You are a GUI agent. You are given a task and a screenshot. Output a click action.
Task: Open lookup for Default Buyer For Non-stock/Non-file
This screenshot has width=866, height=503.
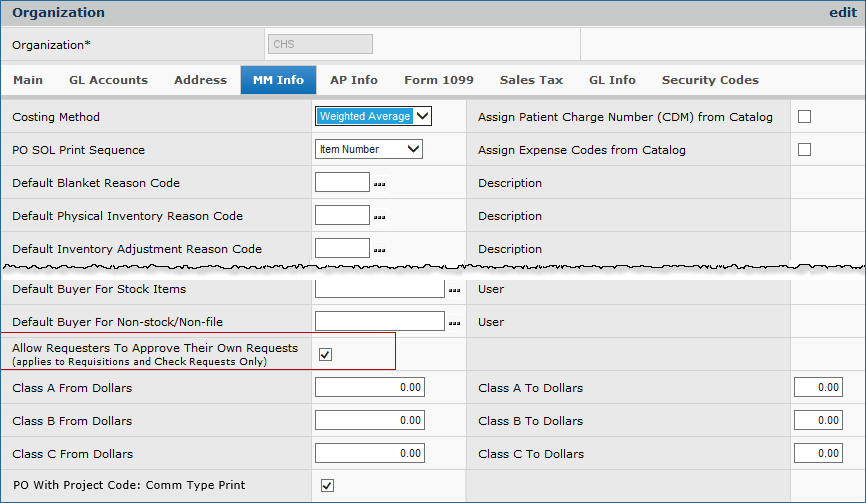(454, 323)
